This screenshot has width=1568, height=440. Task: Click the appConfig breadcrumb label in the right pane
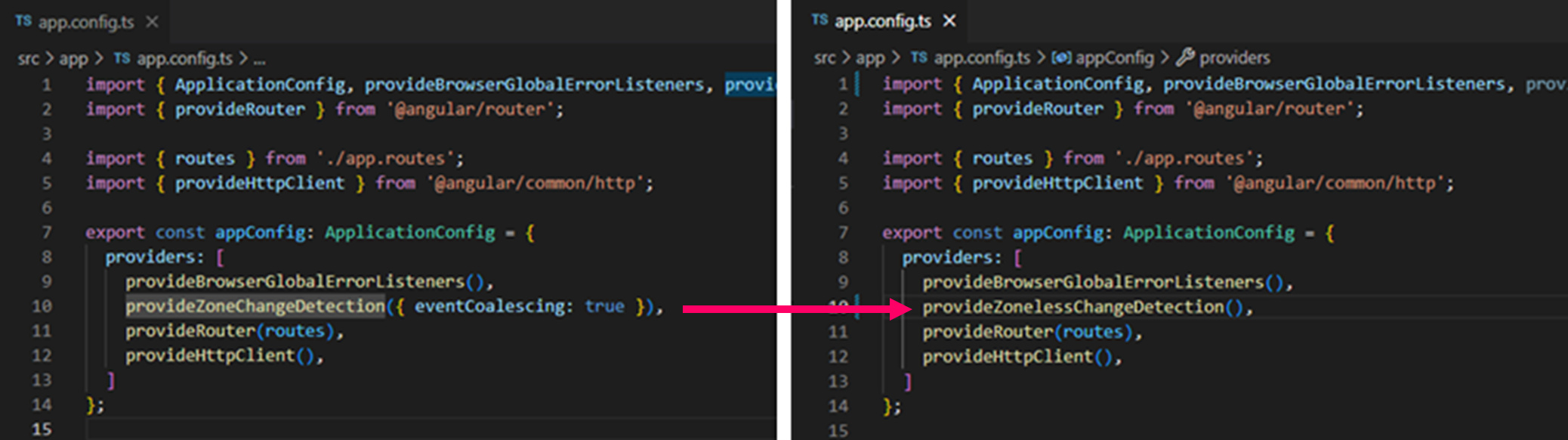[1114, 57]
